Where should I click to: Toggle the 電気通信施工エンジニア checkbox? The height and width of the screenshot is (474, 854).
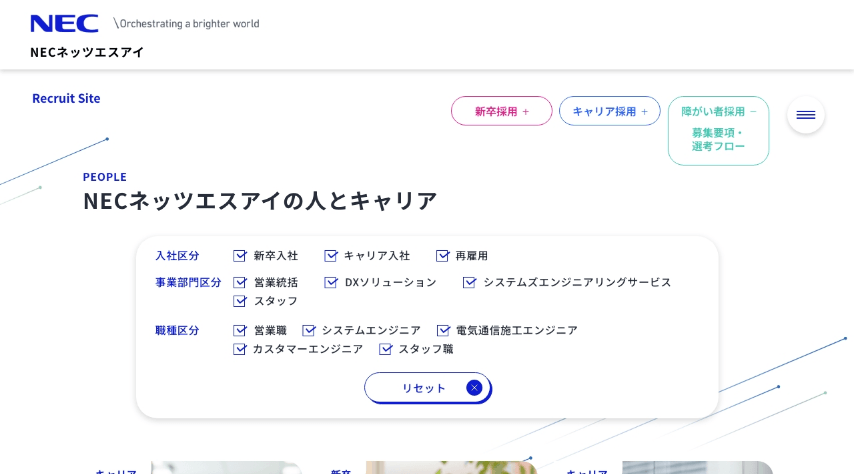(443, 330)
